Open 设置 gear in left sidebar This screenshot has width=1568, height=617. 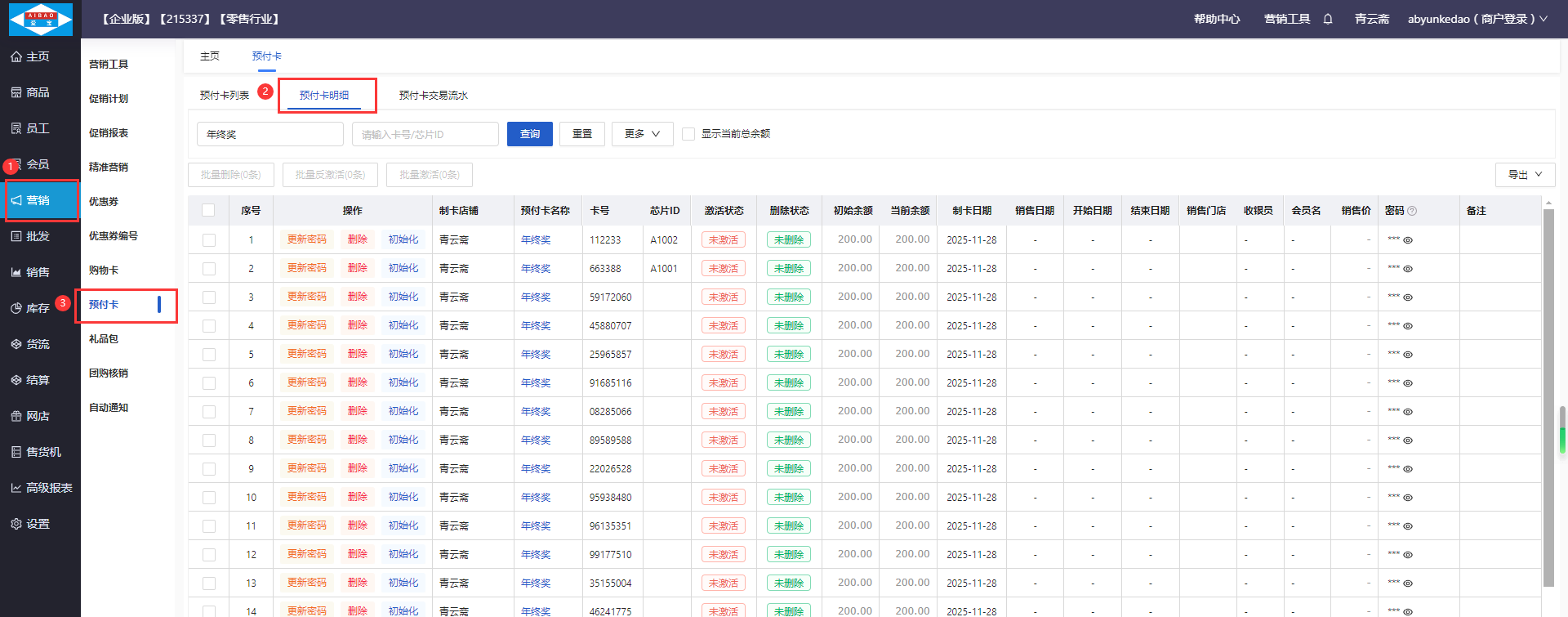16,524
